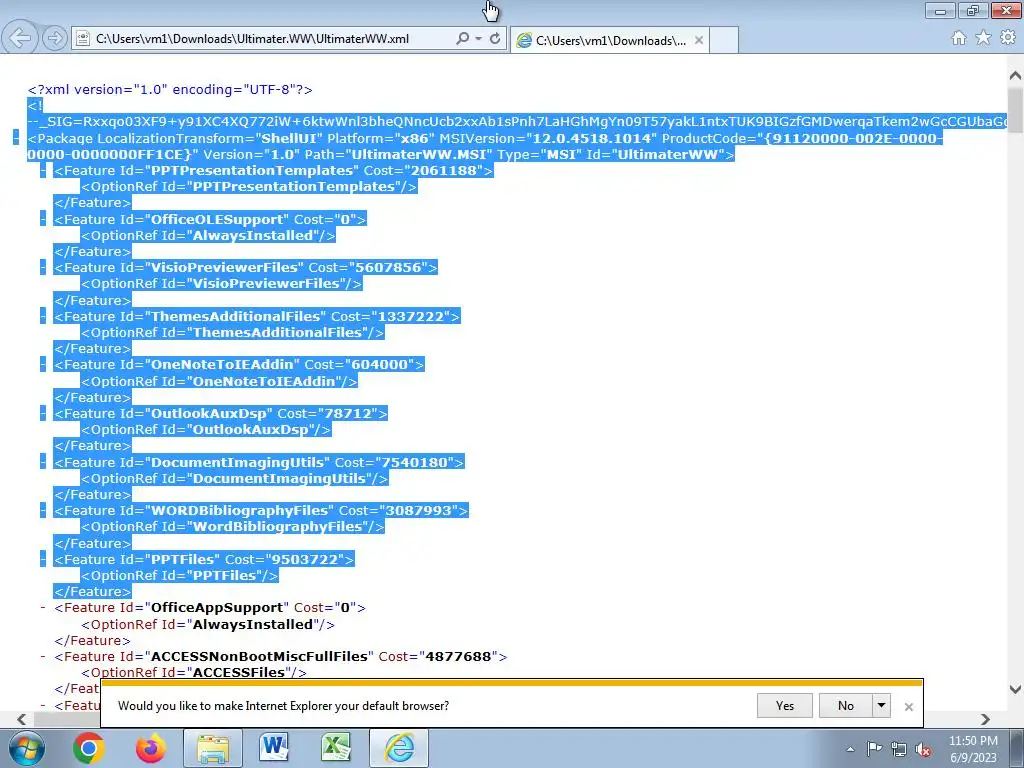This screenshot has height=768, width=1024.
Task: Open the Action Center flag icon
Action: point(874,749)
